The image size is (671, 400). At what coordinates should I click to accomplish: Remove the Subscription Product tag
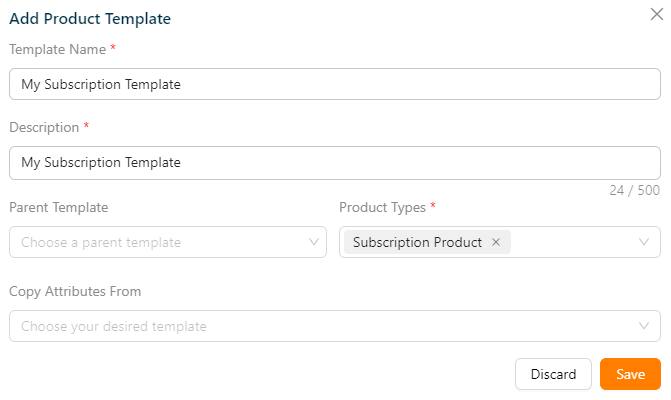(x=496, y=242)
